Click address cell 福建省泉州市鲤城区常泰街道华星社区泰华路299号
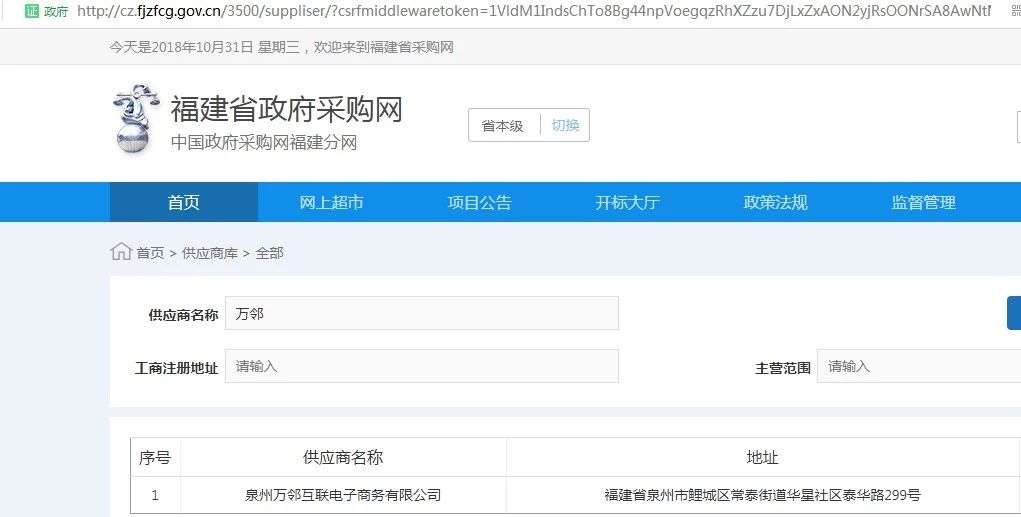The image size is (1021, 517). point(762,496)
